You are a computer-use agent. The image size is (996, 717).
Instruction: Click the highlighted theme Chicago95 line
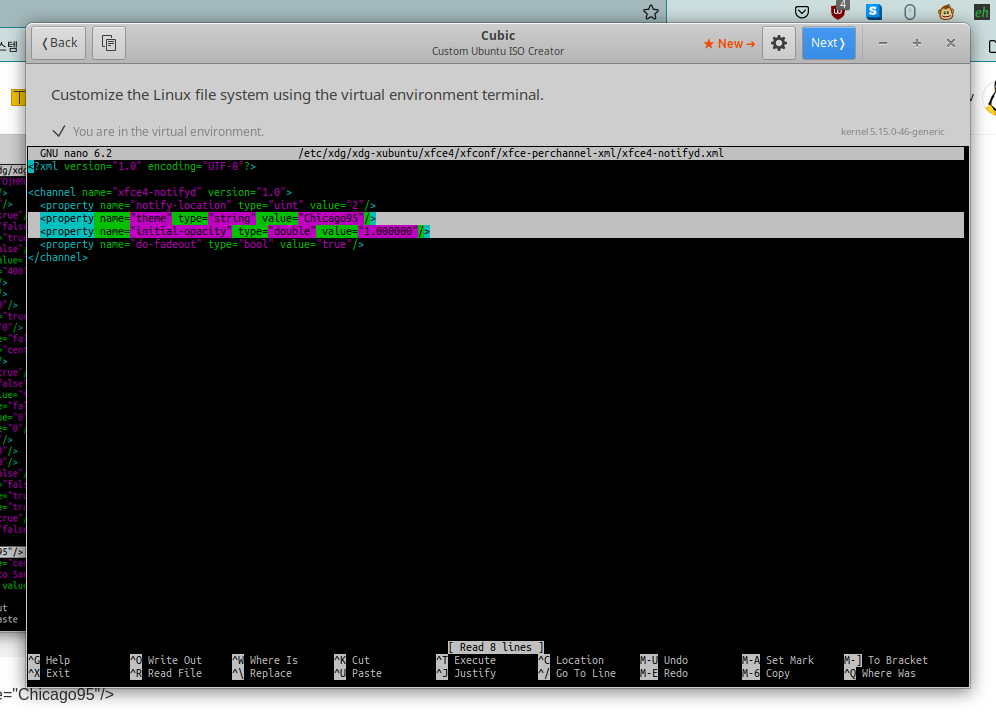(208, 218)
